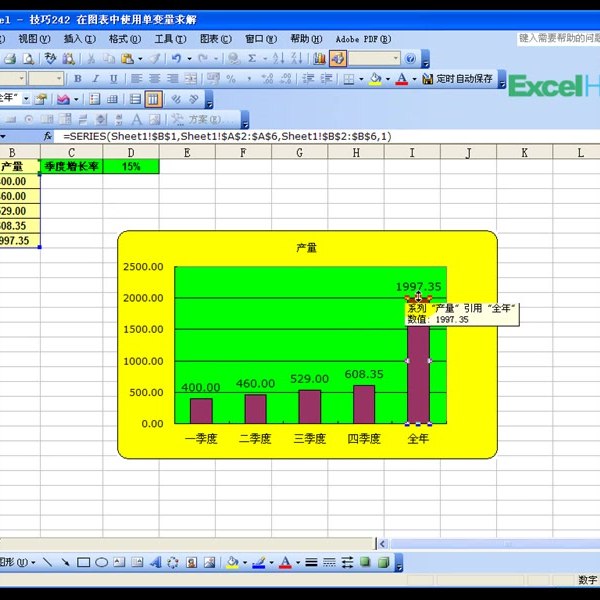Toggle the chart Legend icon
600x600 pixels.
click(x=94, y=99)
